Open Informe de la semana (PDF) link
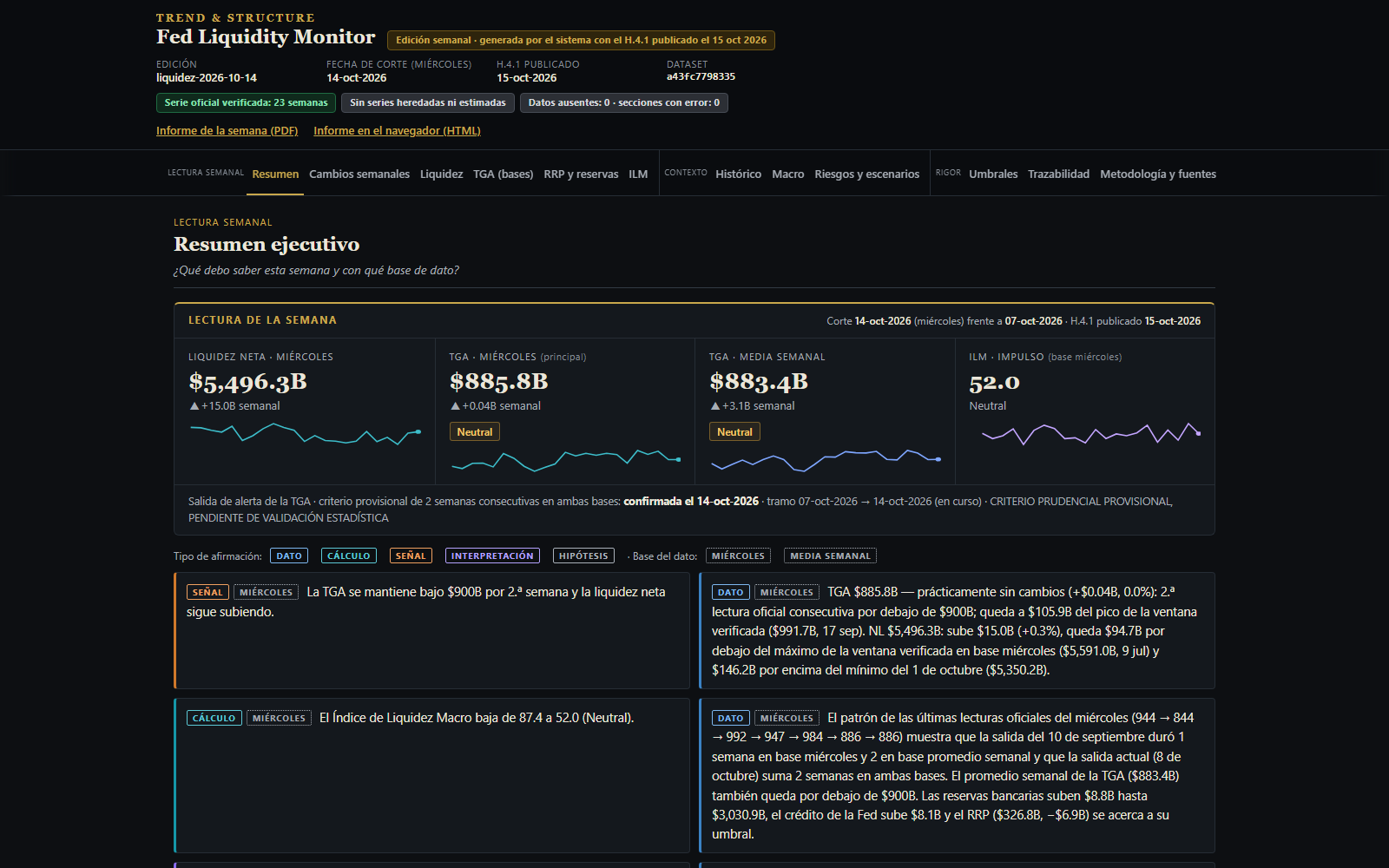Image resolution: width=1389 pixels, height=868 pixels. (227, 131)
